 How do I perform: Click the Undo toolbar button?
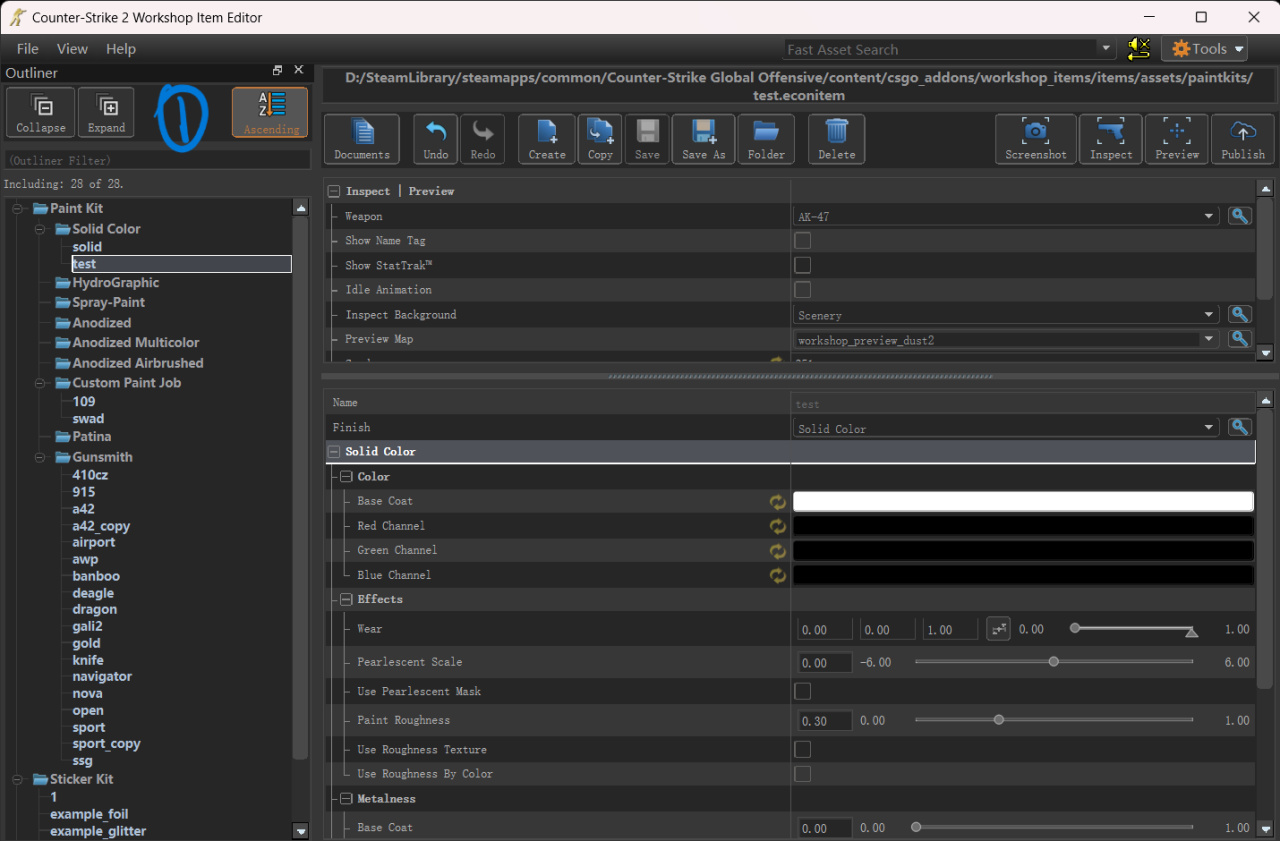[x=436, y=139]
